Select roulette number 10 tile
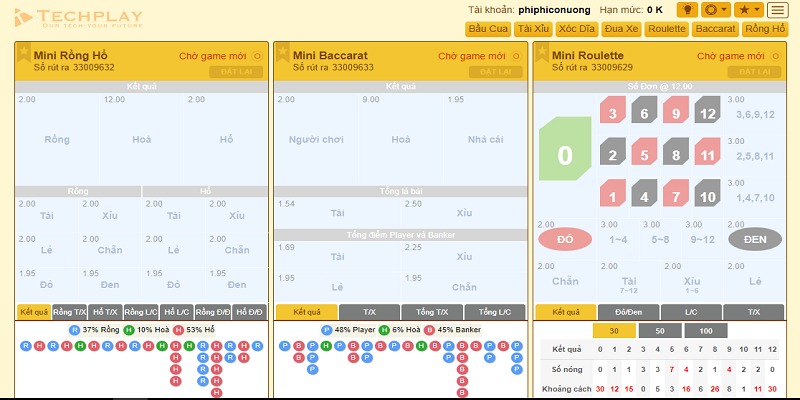The width and height of the screenshot is (800, 400). [x=708, y=196]
